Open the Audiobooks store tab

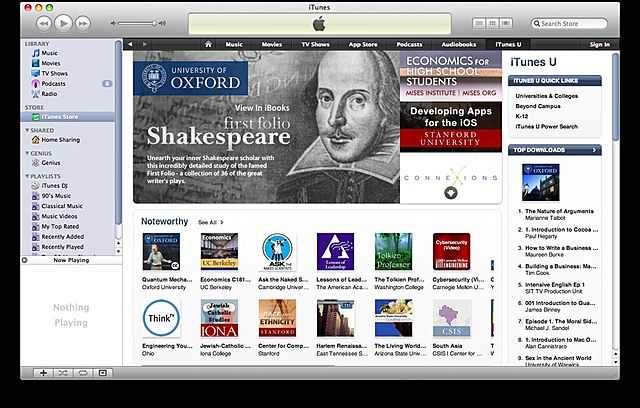459,44
